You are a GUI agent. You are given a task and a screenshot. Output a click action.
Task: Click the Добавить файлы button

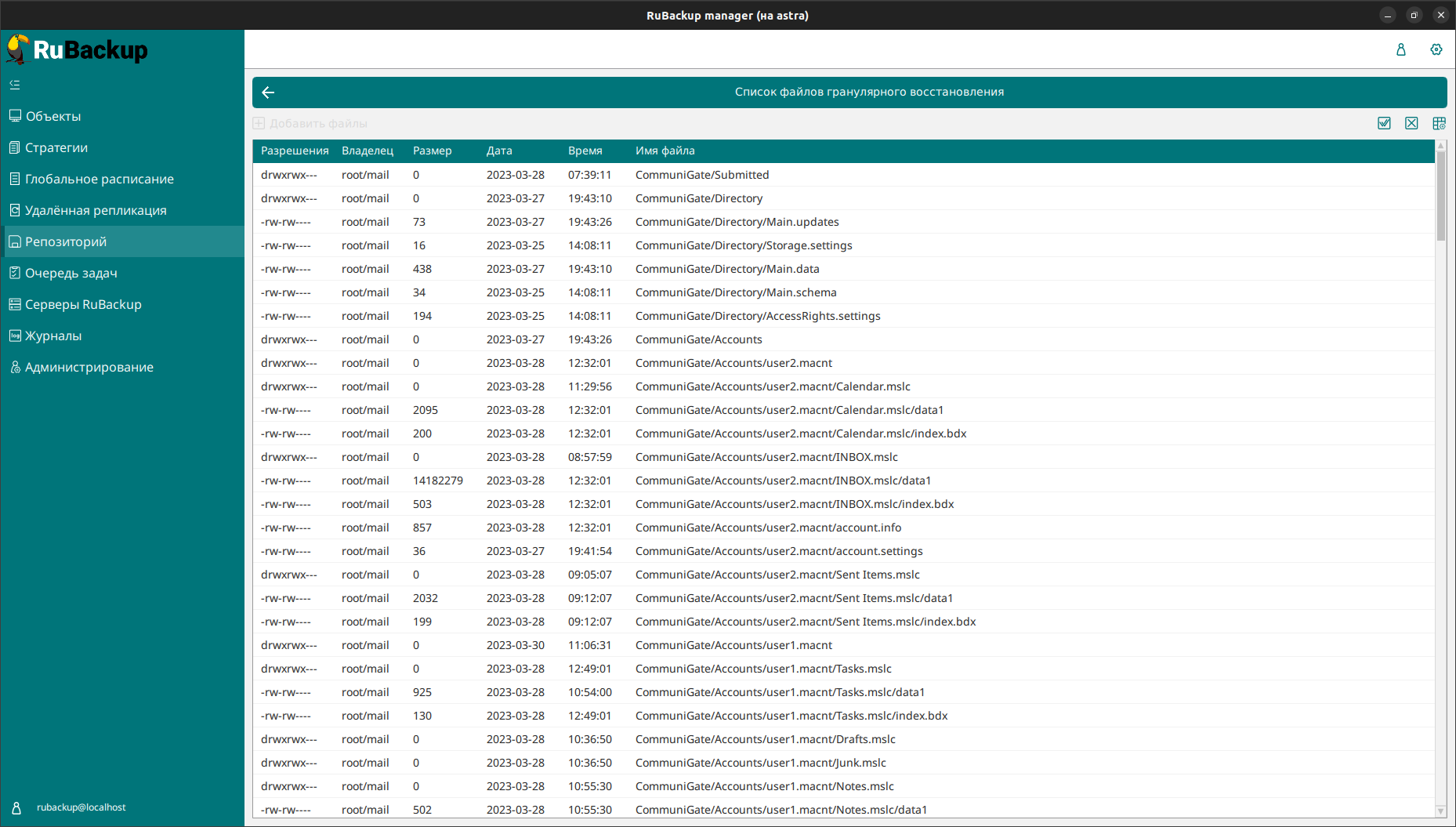click(310, 123)
